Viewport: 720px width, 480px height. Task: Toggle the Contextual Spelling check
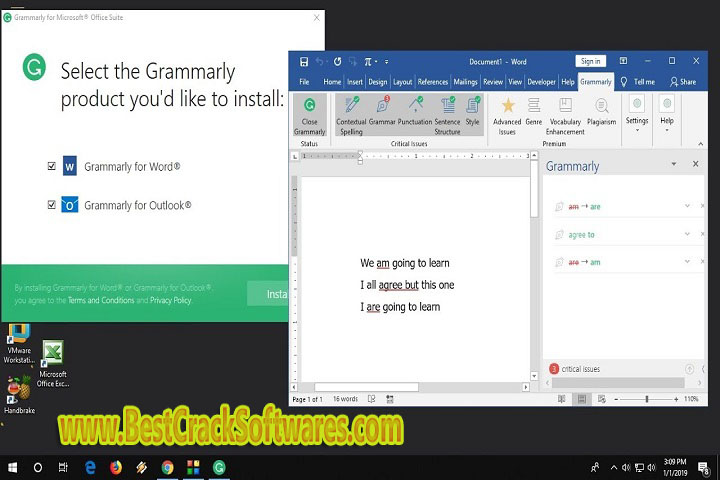(x=351, y=115)
